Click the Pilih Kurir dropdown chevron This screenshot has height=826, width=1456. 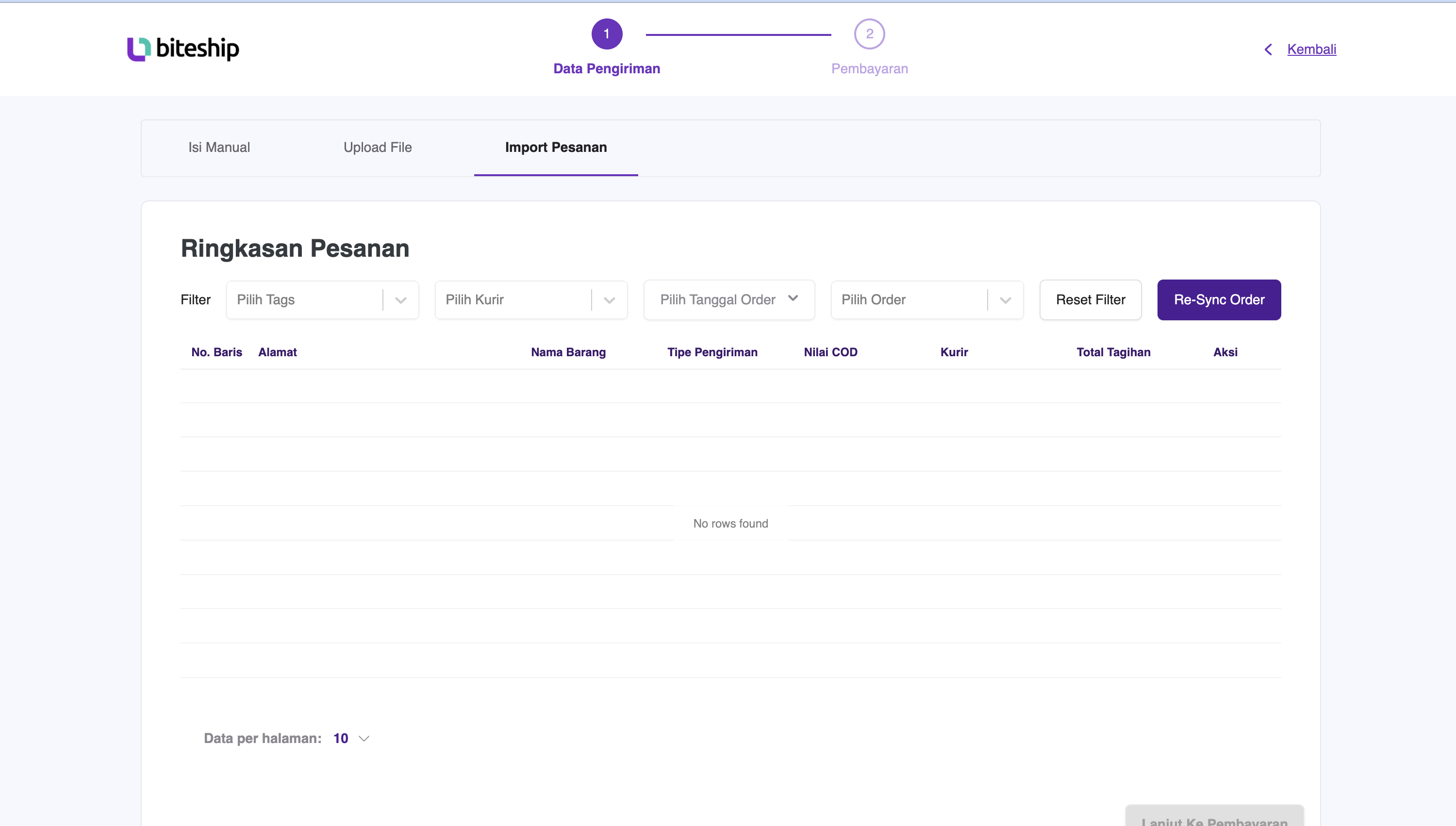609,299
